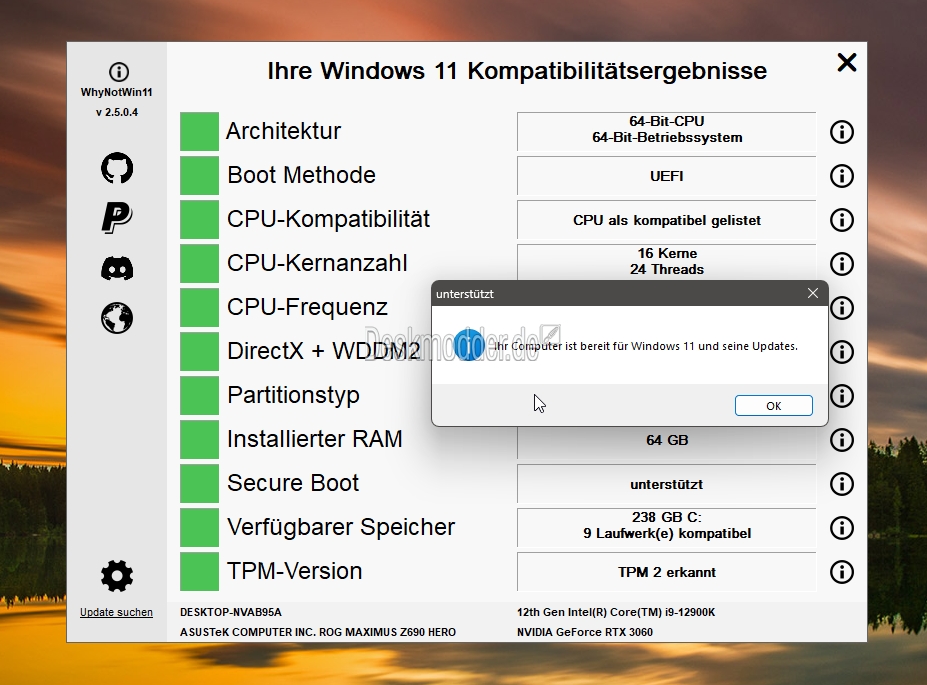Open the Partitionstyp row info icon

point(841,395)
